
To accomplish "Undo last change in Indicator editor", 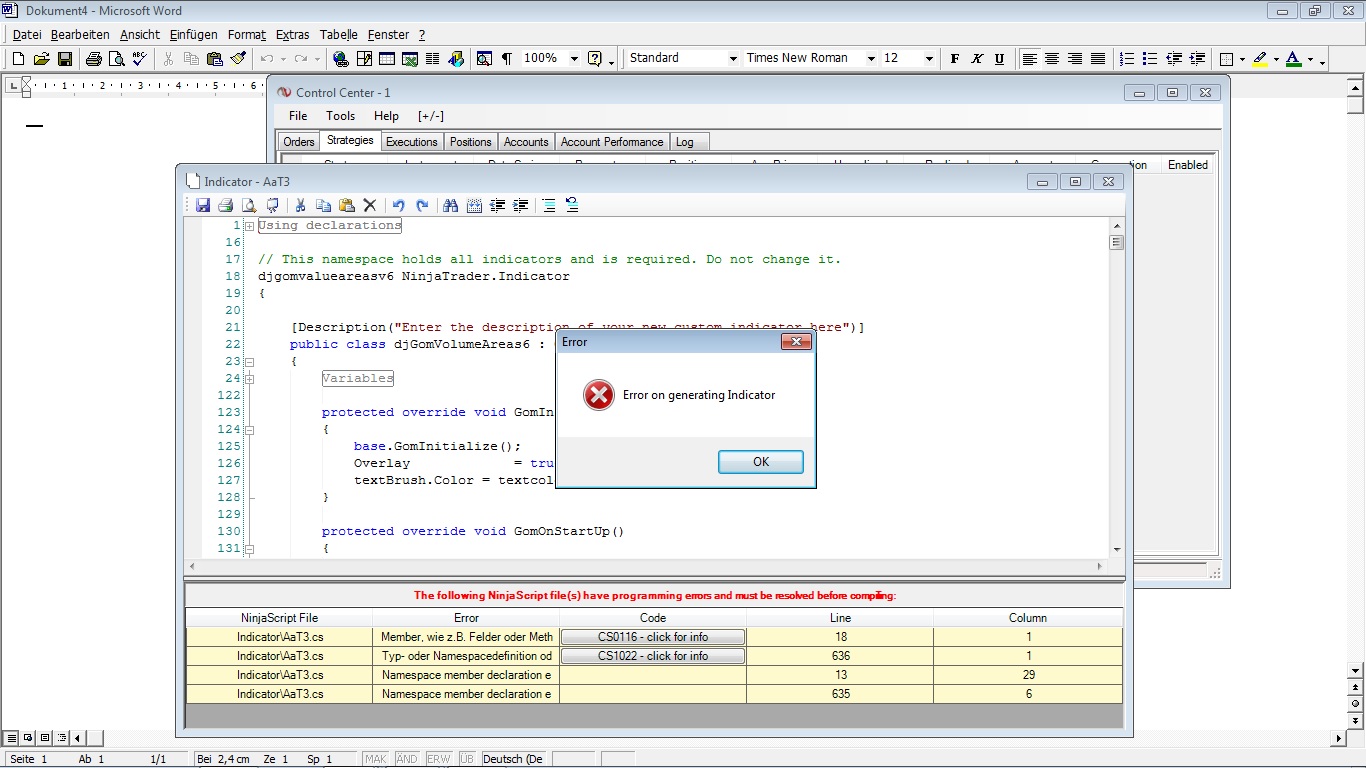I will [x=398, y=205].
